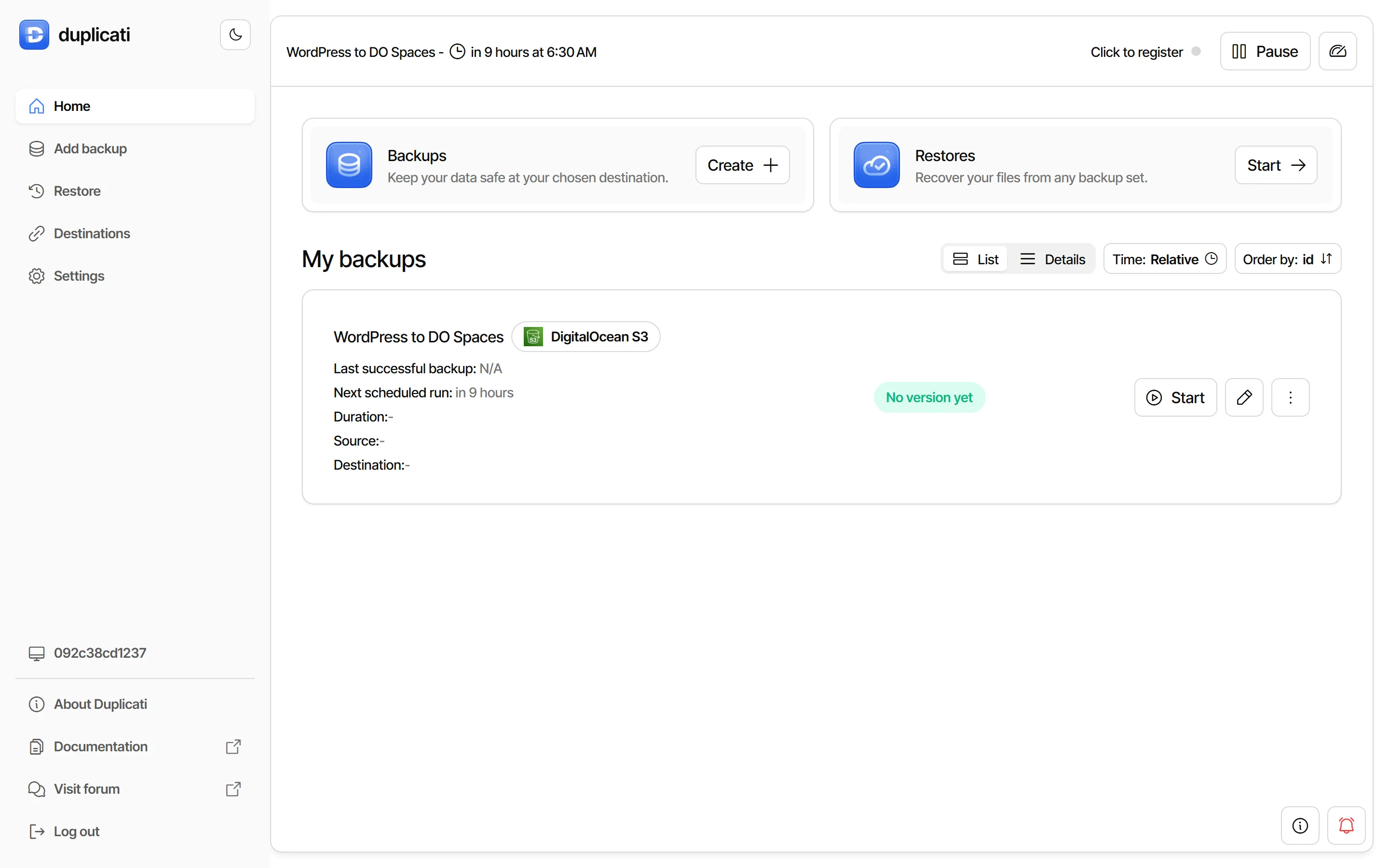Open the Order by: id dropdown
Viewport: 1389px width, 868px height.
[1287, 259]
